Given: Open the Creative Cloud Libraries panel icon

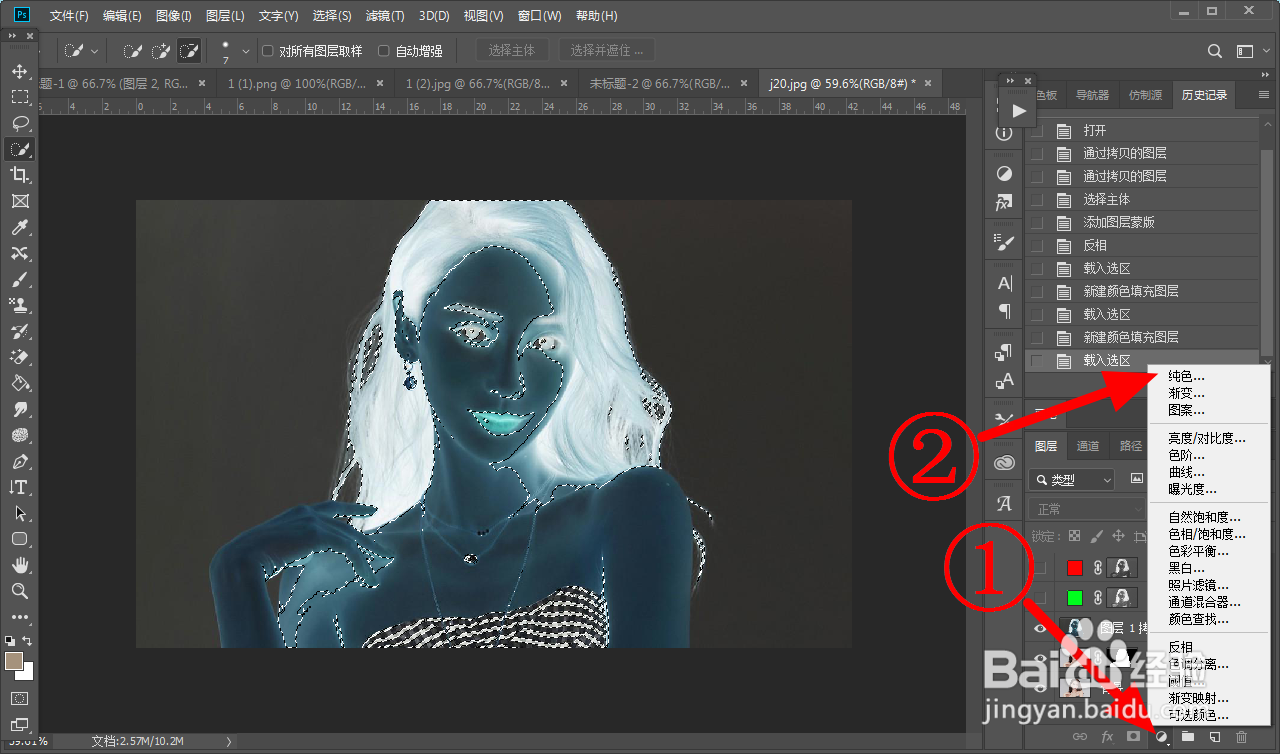Looking at the screenshot, I should coord(1005,463).
